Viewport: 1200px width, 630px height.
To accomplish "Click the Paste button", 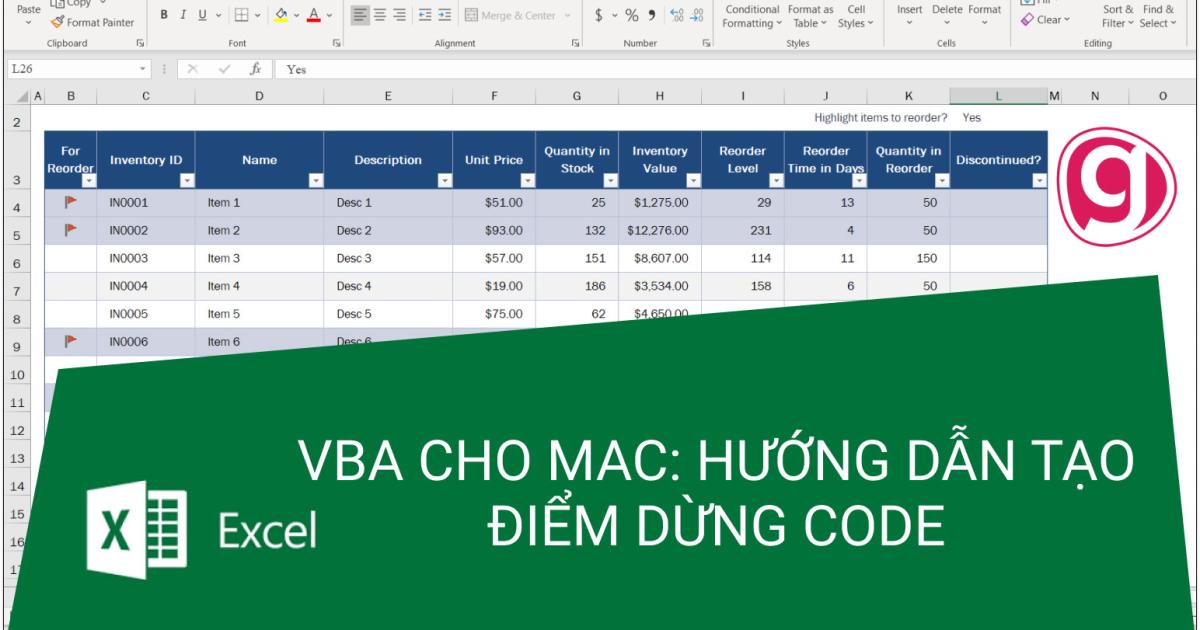I will point(27,10).
